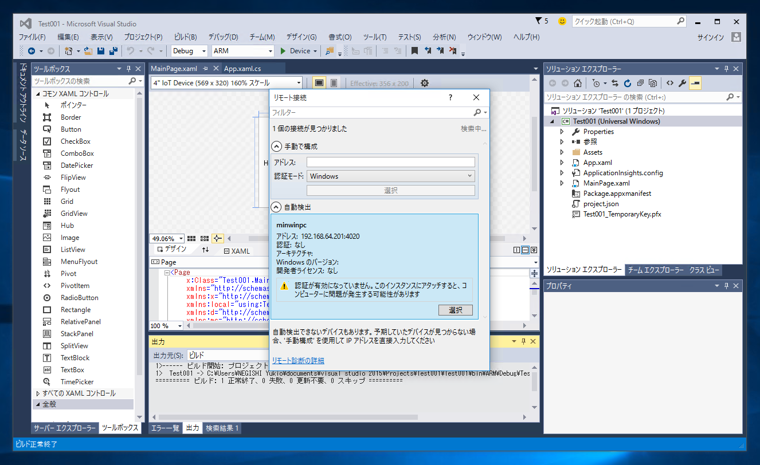Toggle collapse pane icon in designer
This screenshot has height=465, width=760.
coord(534,250)
